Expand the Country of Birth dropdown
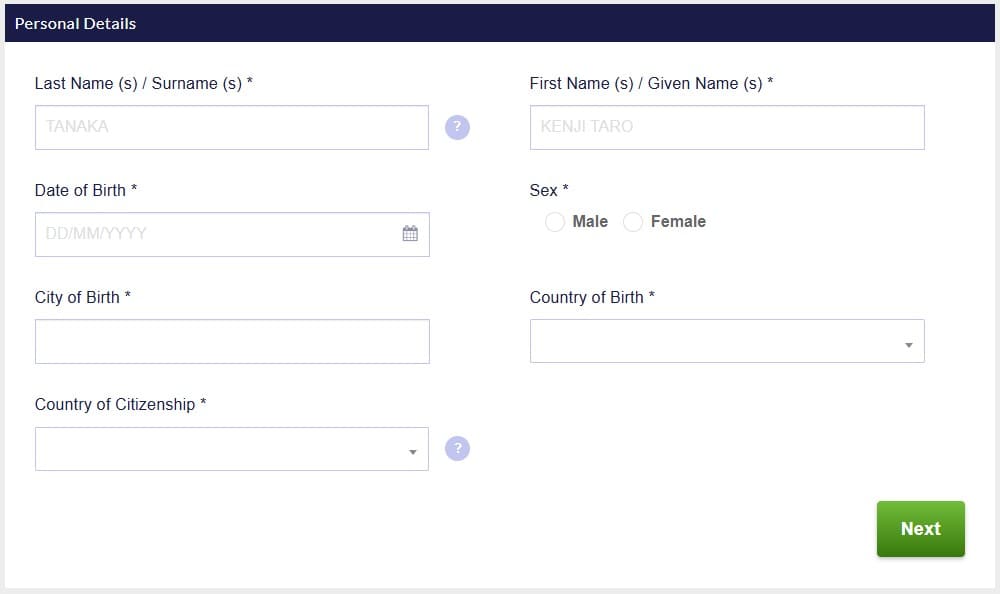The width and height of the screenshot is (1000, 594). pos(727,341)
